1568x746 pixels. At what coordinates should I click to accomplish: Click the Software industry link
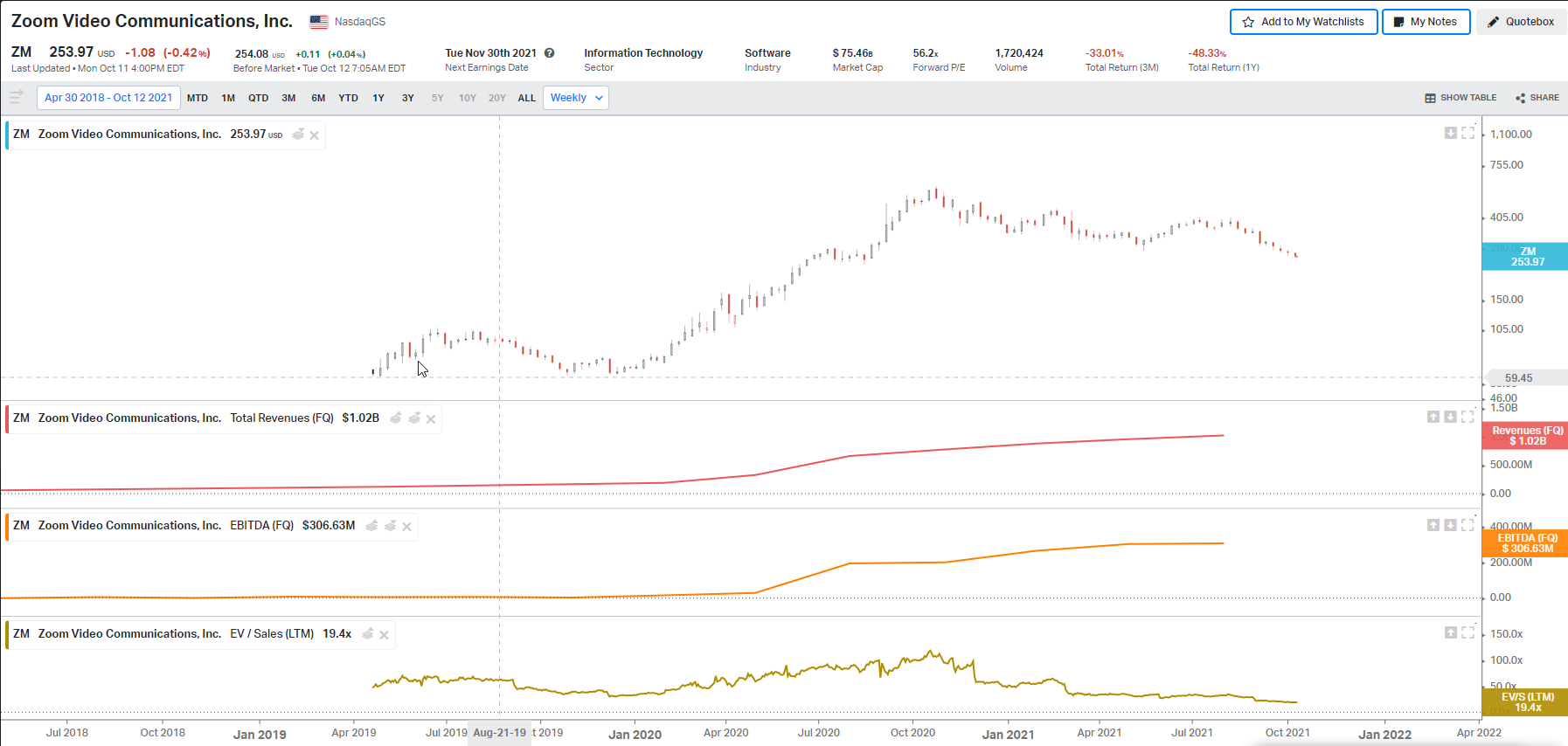click(767, 53)
